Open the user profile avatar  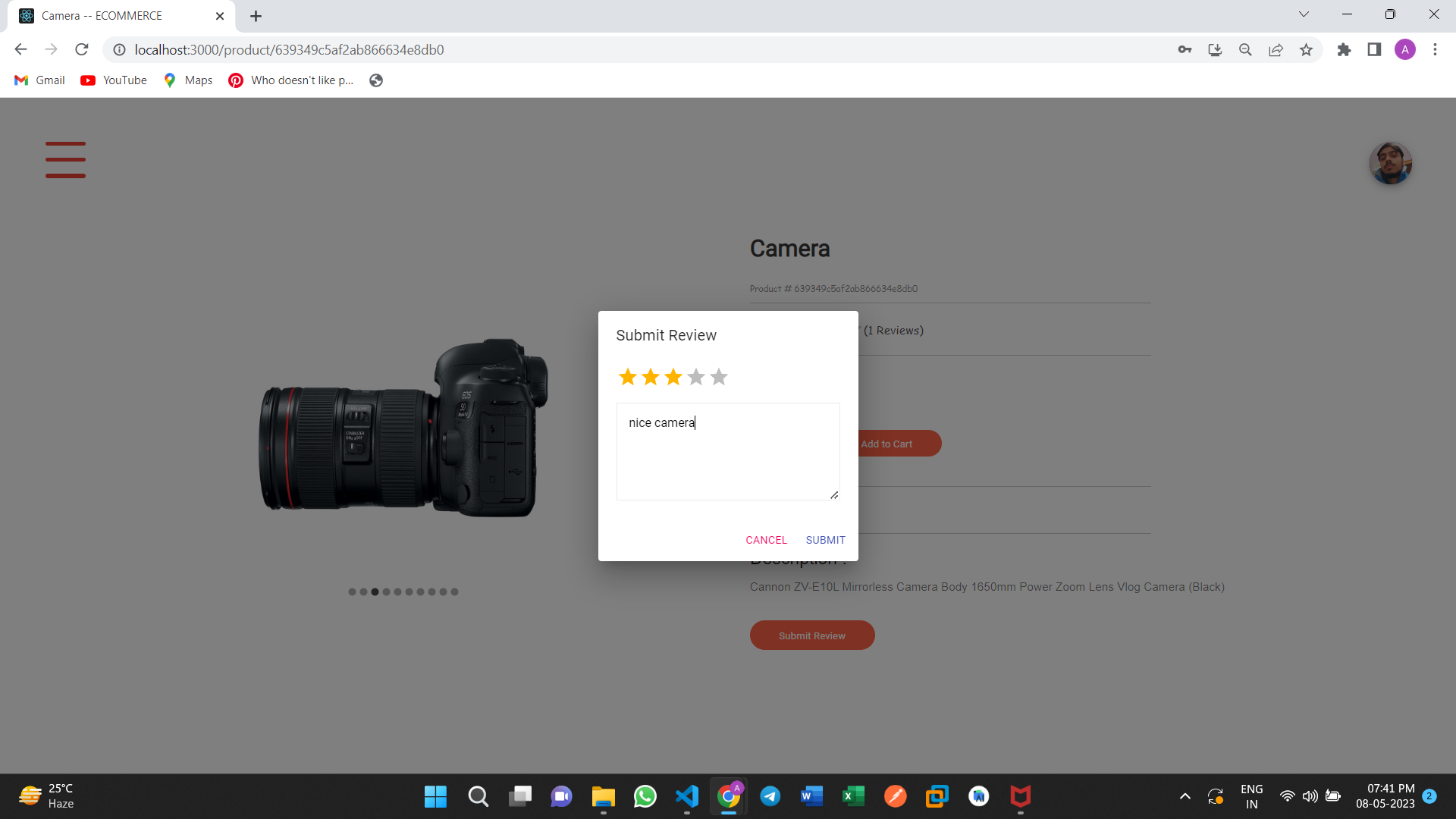tap(1391, 162)
